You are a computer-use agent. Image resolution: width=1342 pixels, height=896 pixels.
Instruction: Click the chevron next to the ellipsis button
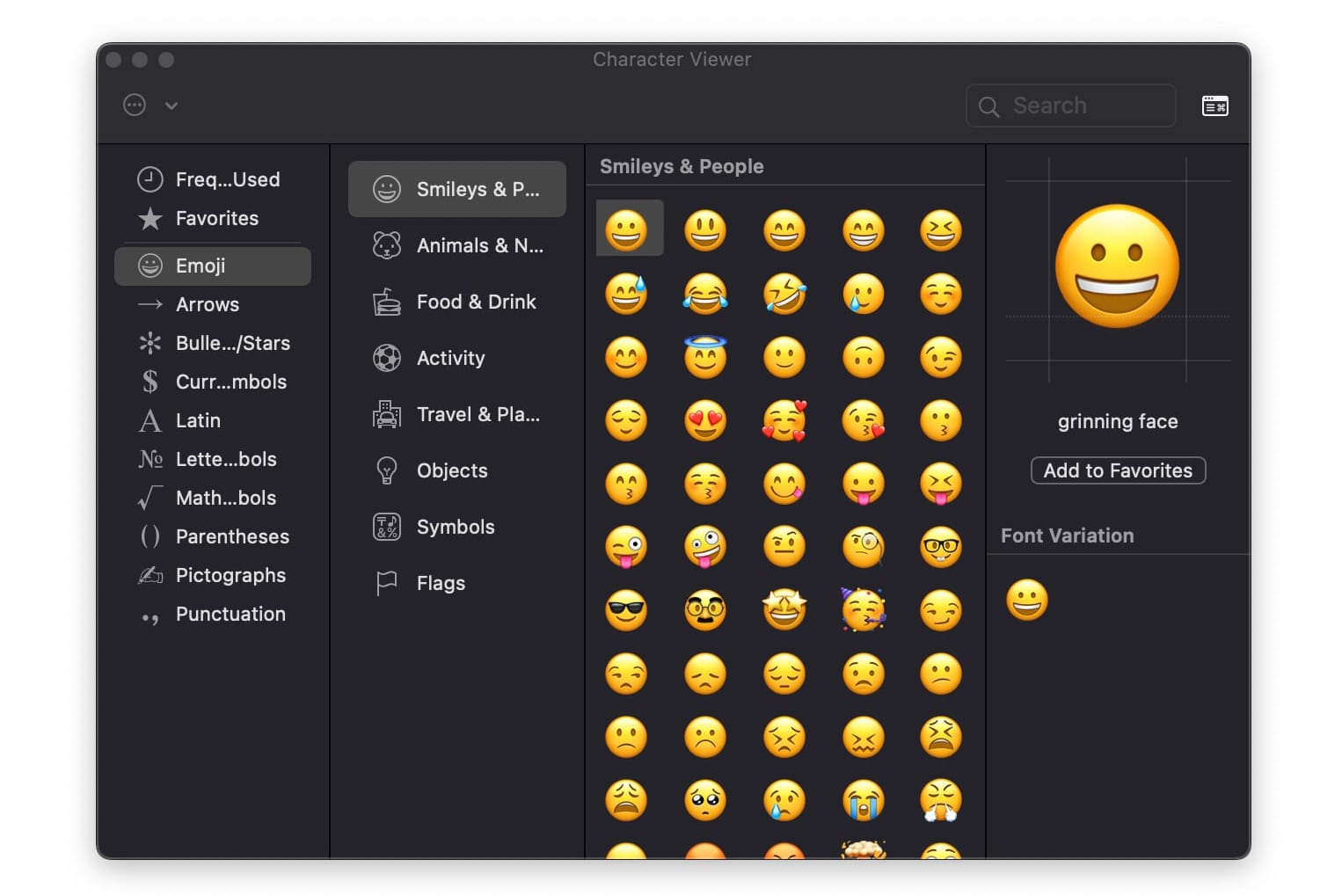click(x=171, y=106)
